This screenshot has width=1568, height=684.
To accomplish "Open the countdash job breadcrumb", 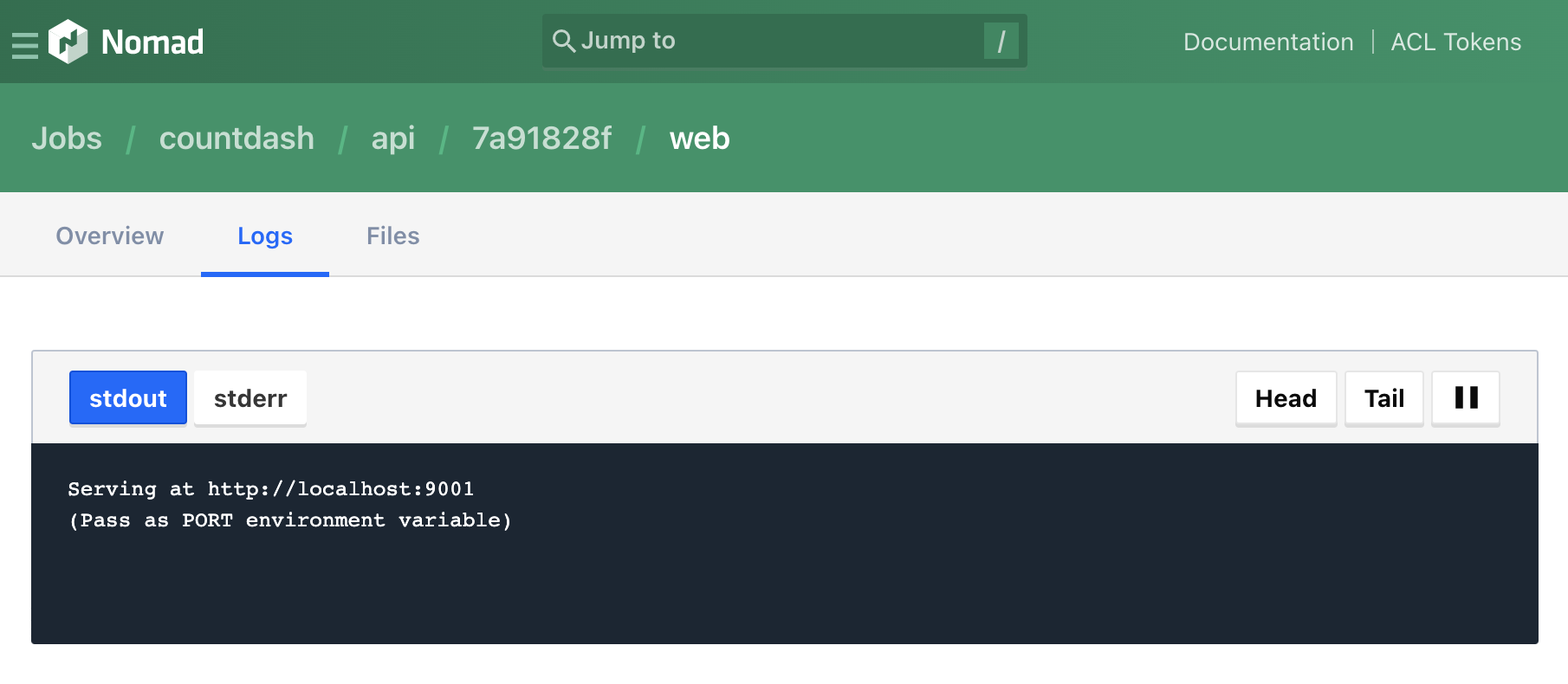I will 236,139.
